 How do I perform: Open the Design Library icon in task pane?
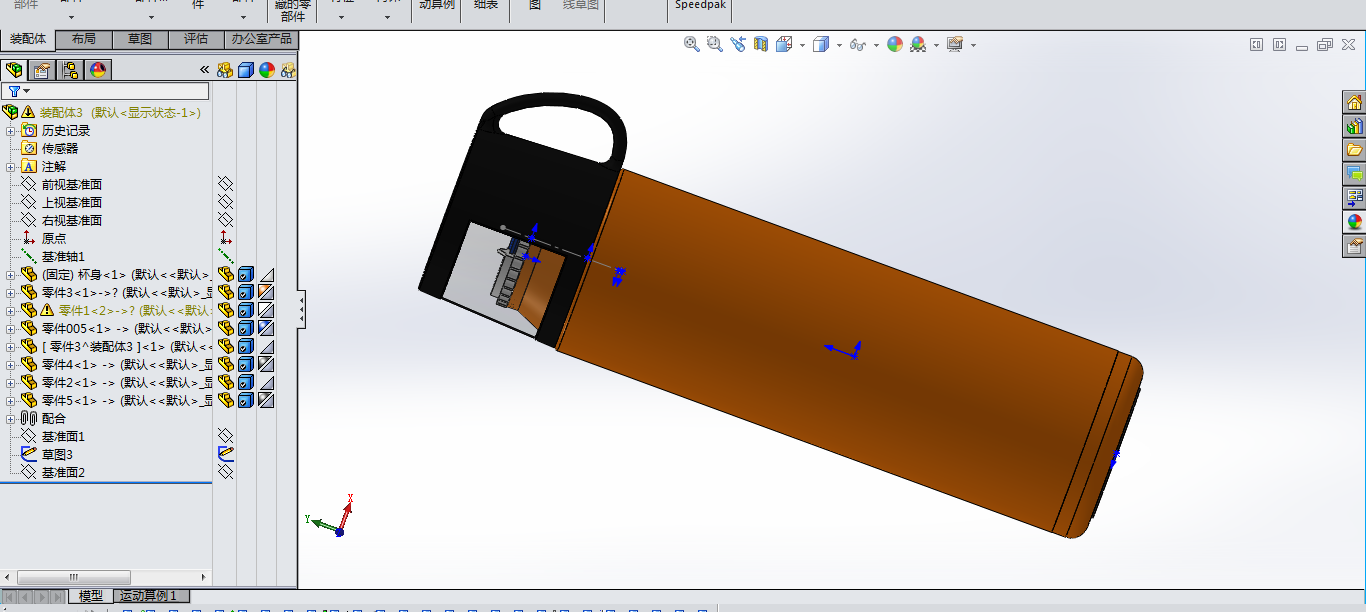1354,126
